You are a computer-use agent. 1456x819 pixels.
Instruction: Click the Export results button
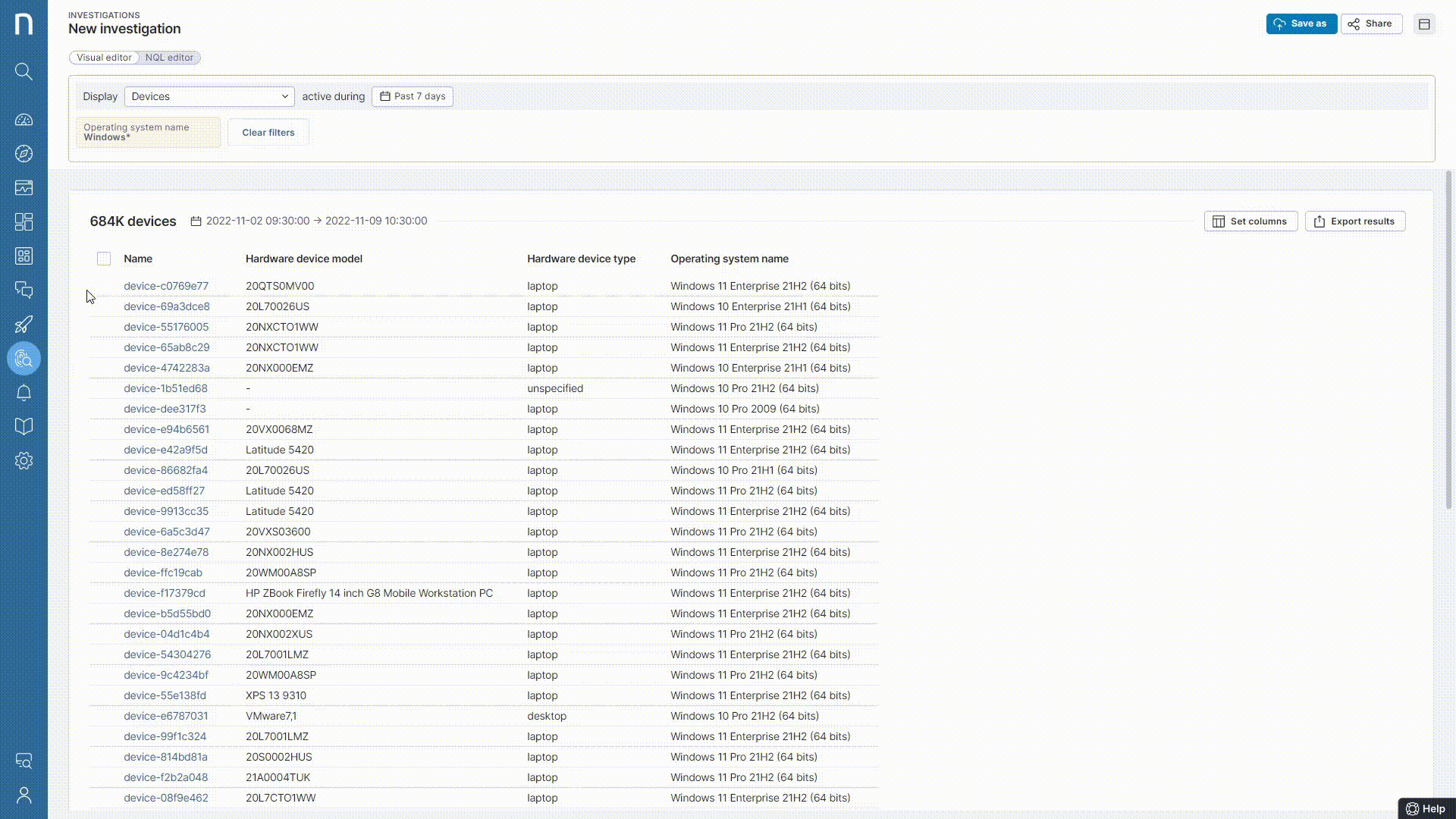click(x=1354, y=221)
